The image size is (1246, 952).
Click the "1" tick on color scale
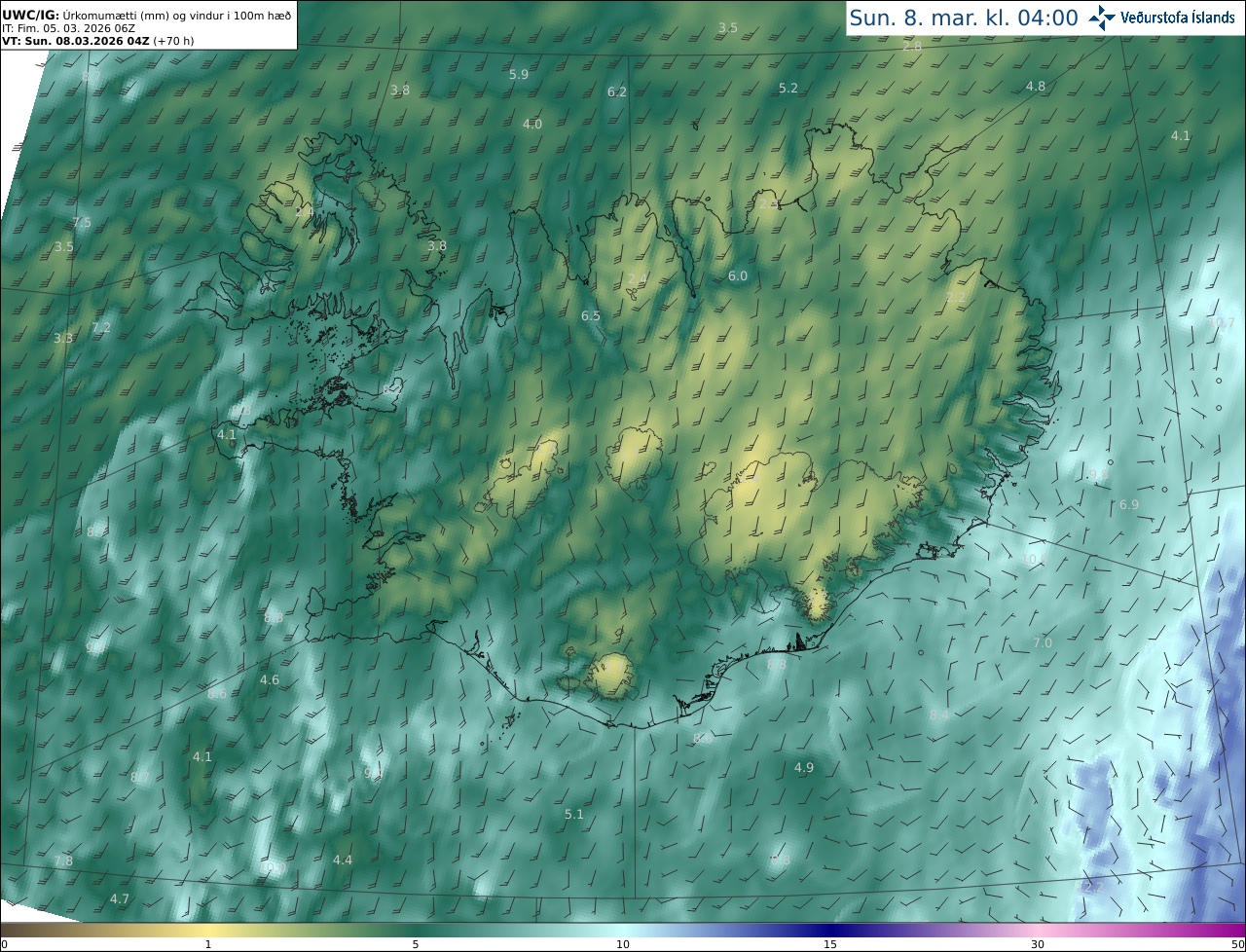(x=208, y=944)
